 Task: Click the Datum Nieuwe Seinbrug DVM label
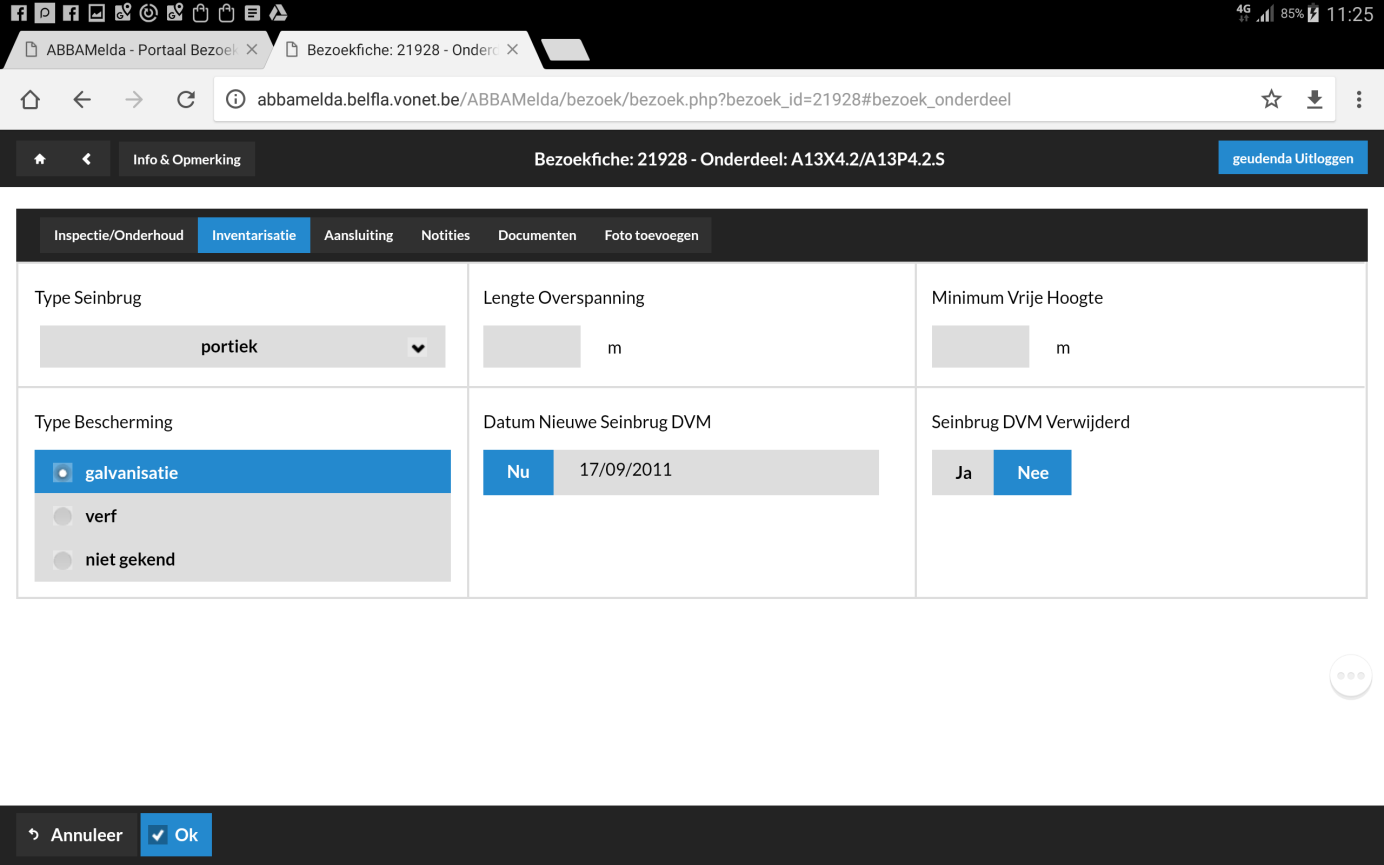click(597, 422)
